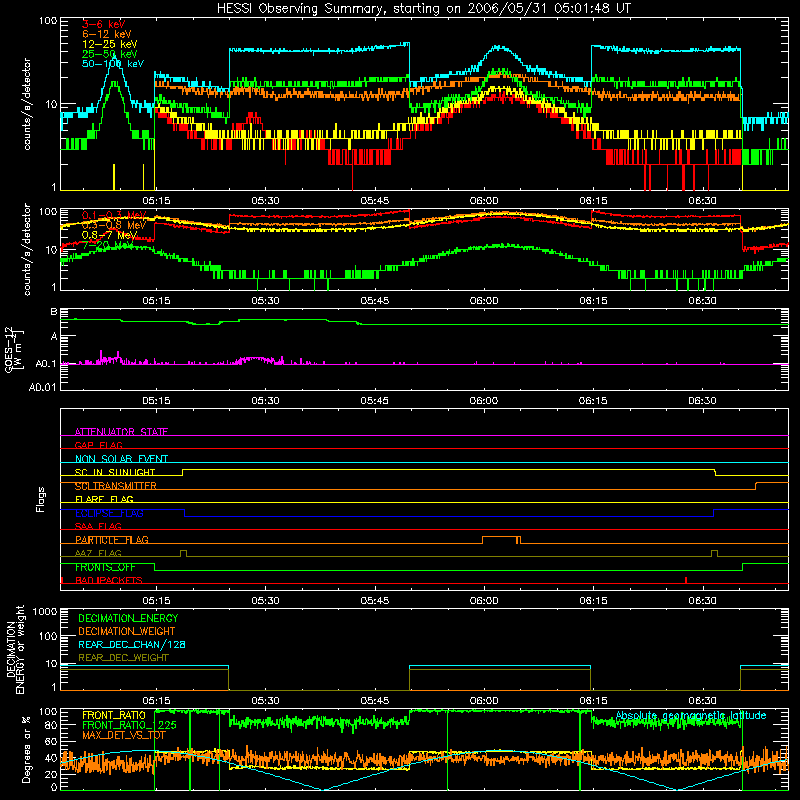
Task: Select the SC_TRANSMITTER flag label
Action: 116,486
